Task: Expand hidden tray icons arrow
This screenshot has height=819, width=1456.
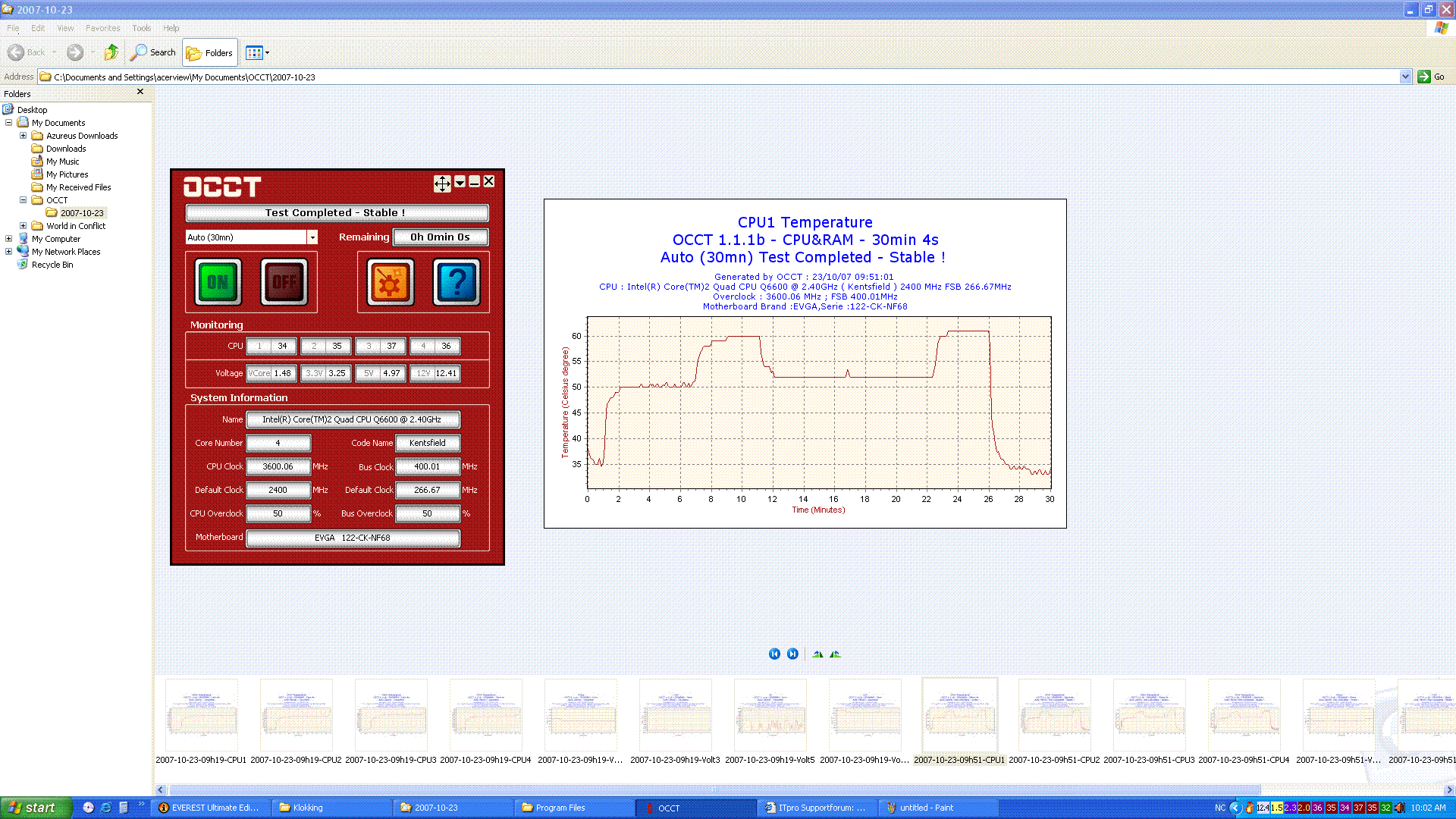Action: [1235, 808]
